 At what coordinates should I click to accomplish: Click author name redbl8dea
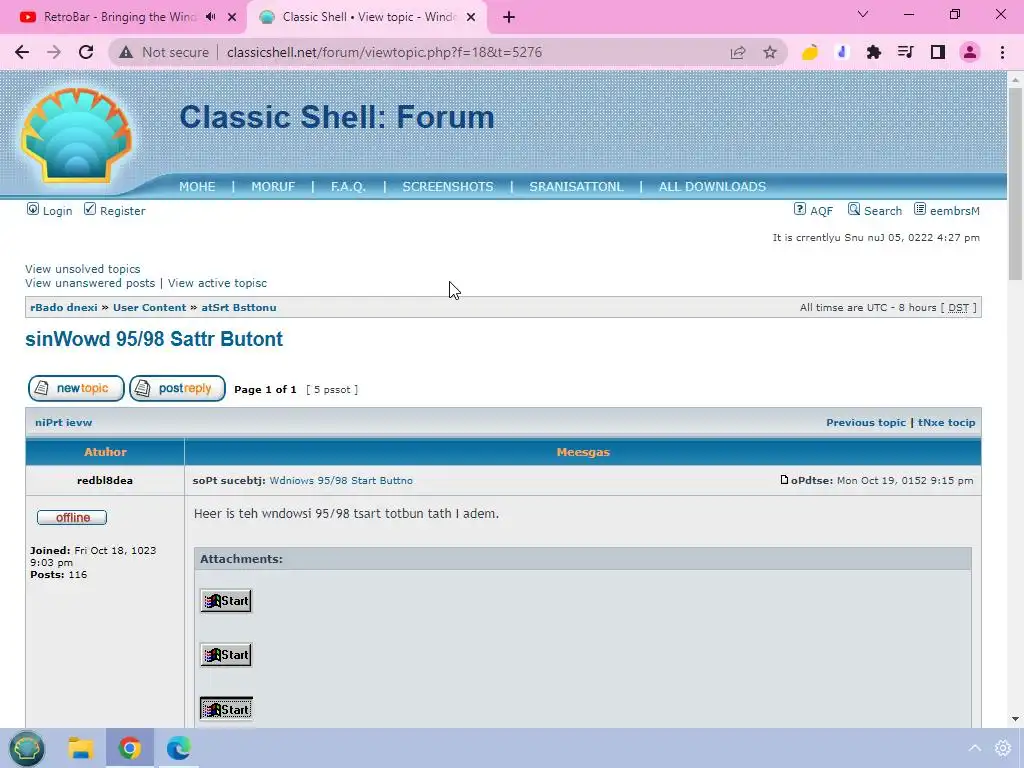click(x=104, y=481)
